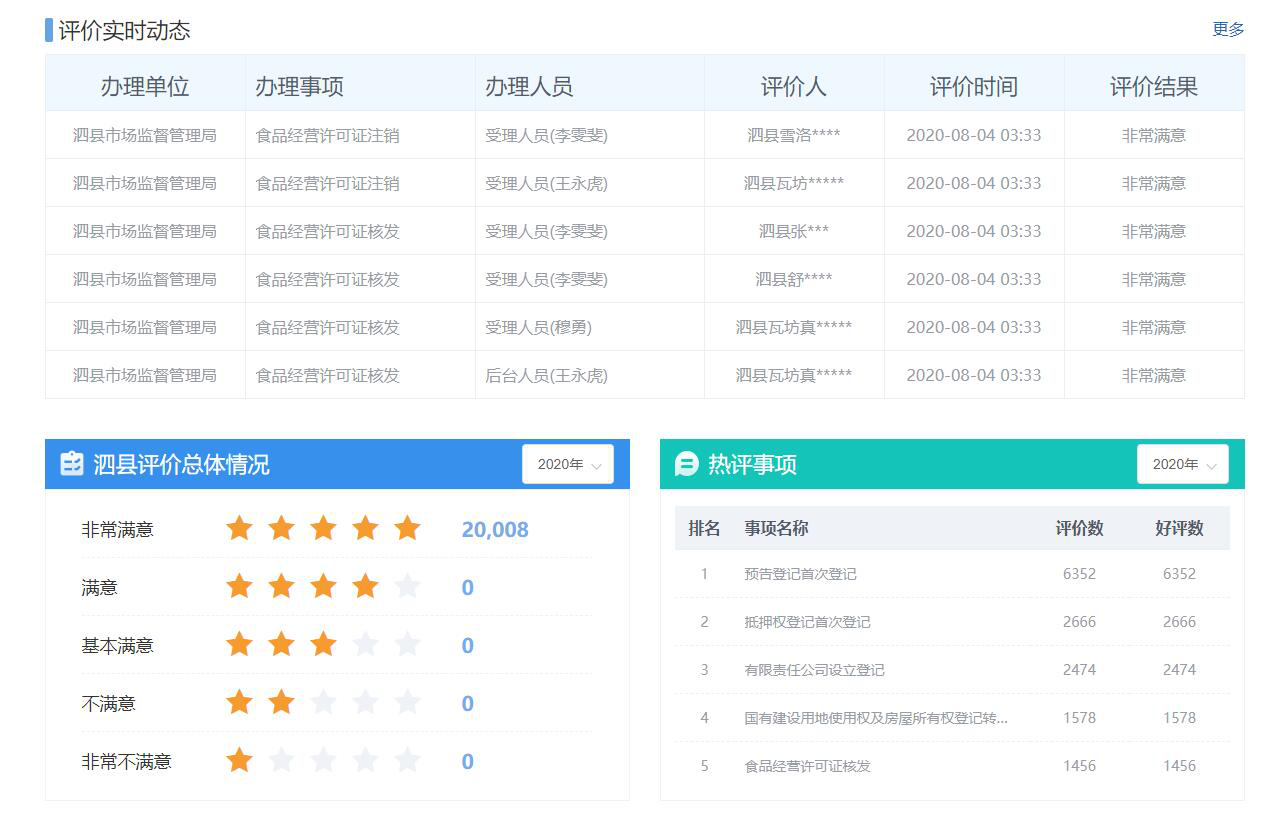Click the 评价结果 column header
The height and width of the screenshot is (816, 1288).
point(1154,86)
